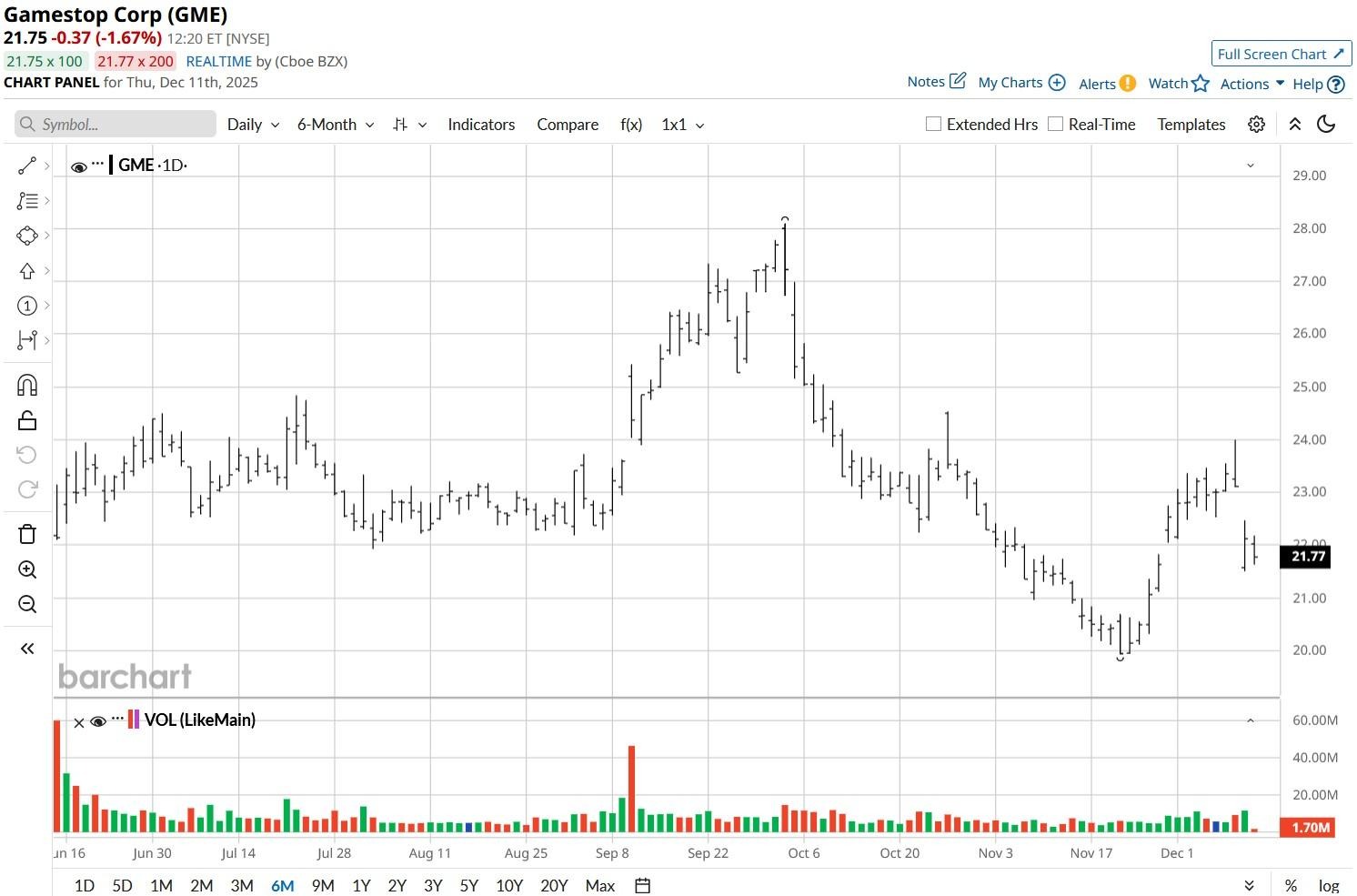Collapse the left drawing toolbar
The width and height of the screenshot is (1357, 896).
(27, 649)
